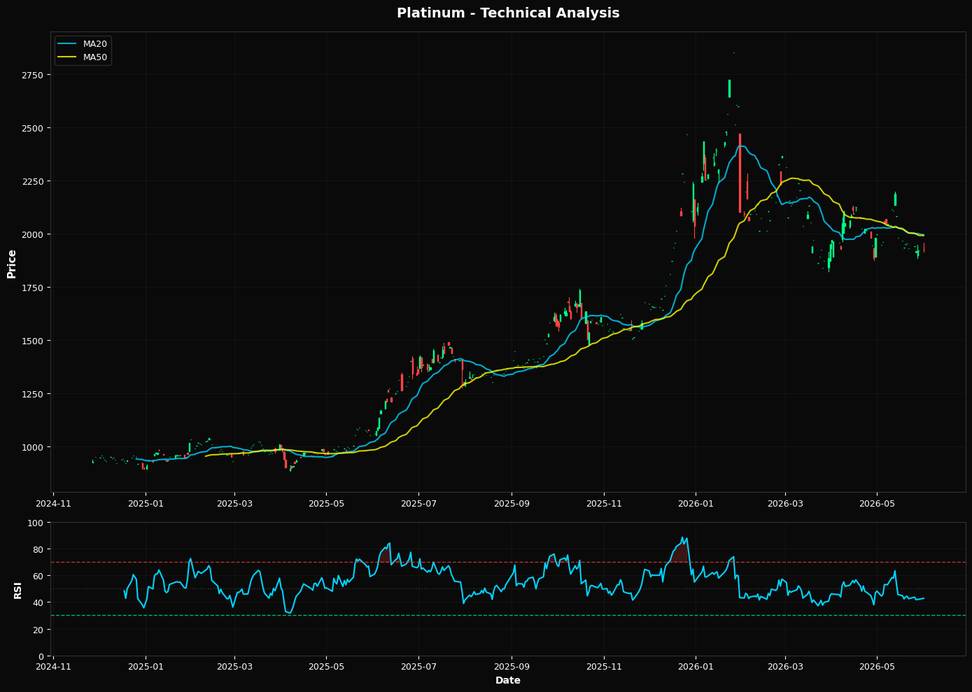
Task: Click the "Price" y-axis label
Action: [11, 264]
